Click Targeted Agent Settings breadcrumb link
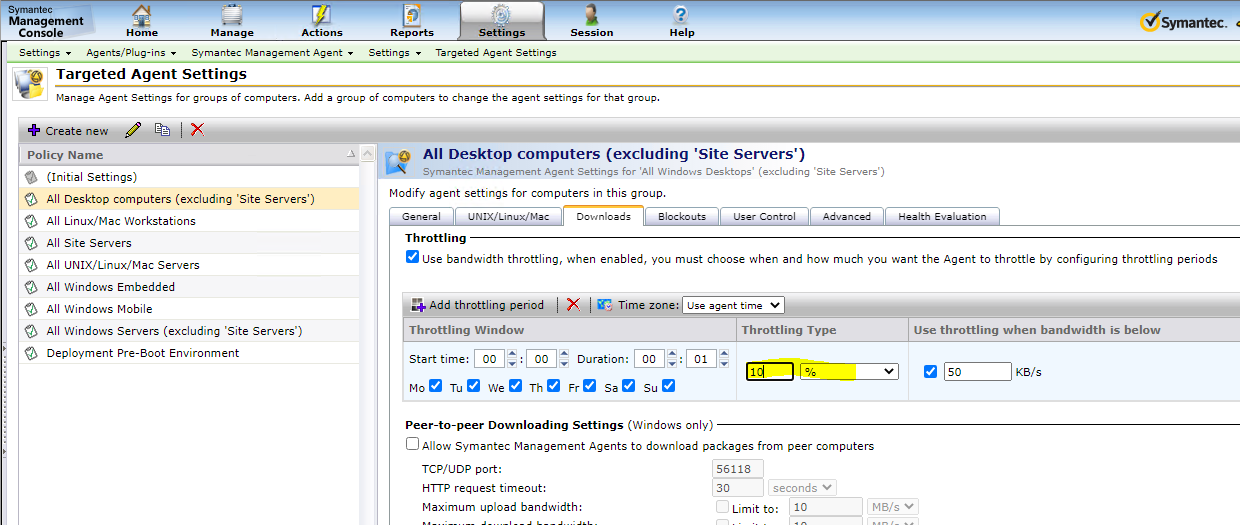This screenshot has width=1240, height=525. pyautogui.click(x=496, y=52)
